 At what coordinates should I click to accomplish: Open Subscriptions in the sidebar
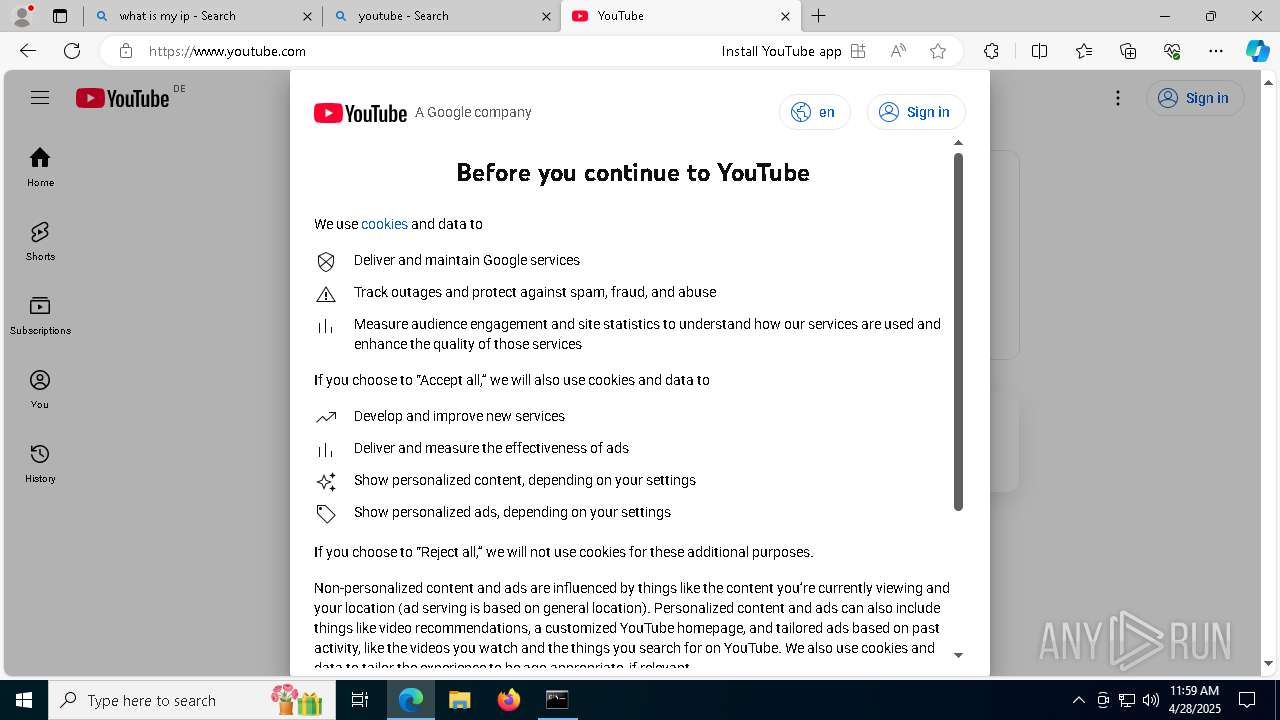pyautogui.click(x=40, y=315)
